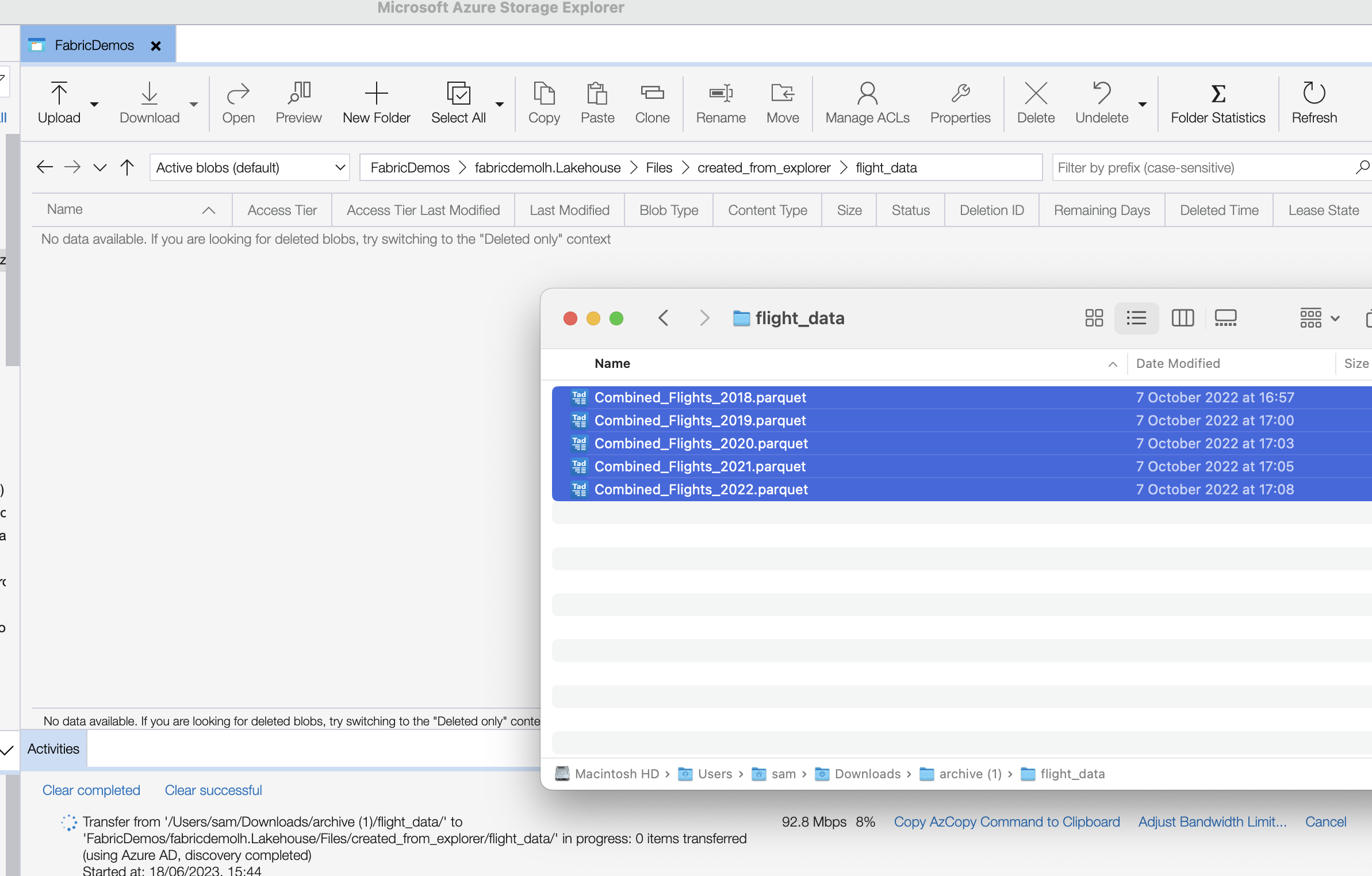Copy the selected blobs
This screenshot has height=876, width=1372.
pos(543,102)
